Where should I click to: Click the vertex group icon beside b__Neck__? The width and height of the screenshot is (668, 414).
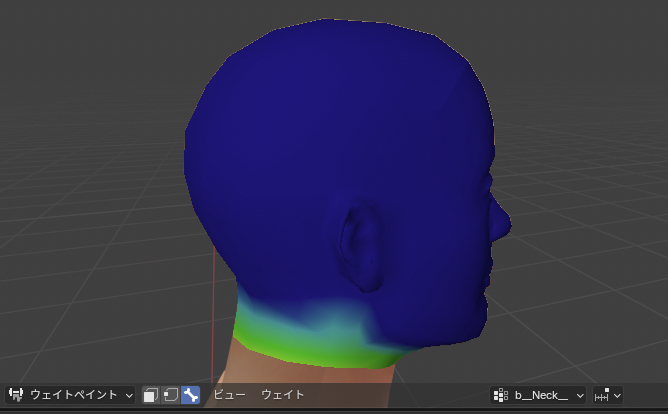coord(502,395)
